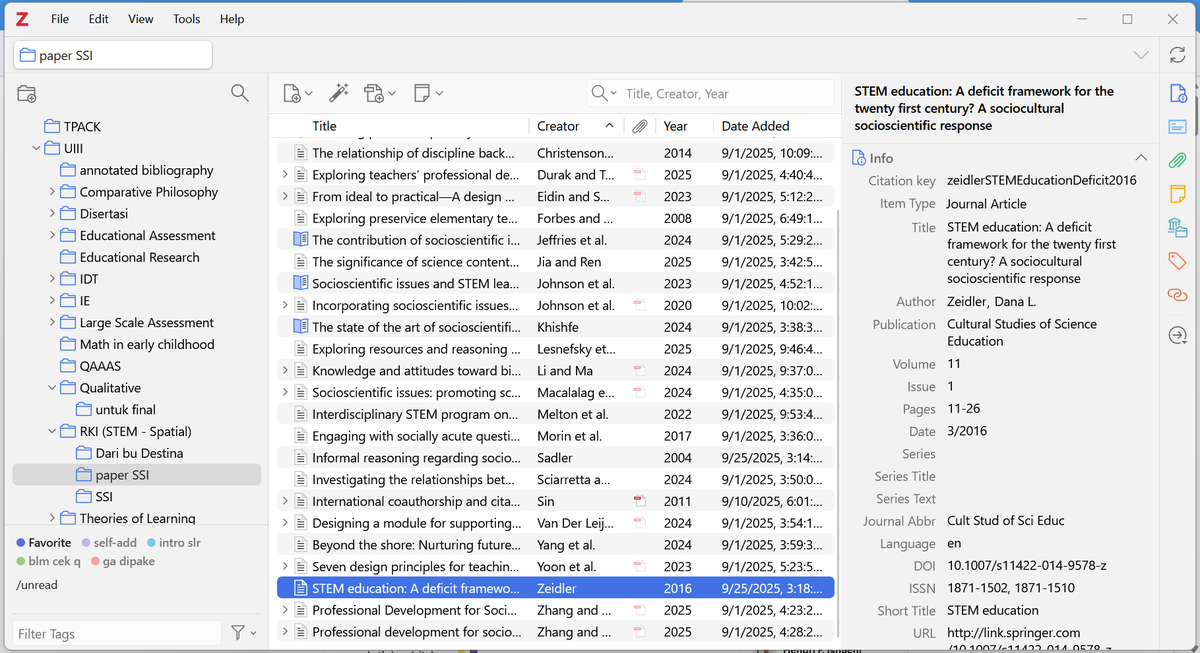
Task: Click PDF icon in the Yoon et al. row
Action: (639, 566)
